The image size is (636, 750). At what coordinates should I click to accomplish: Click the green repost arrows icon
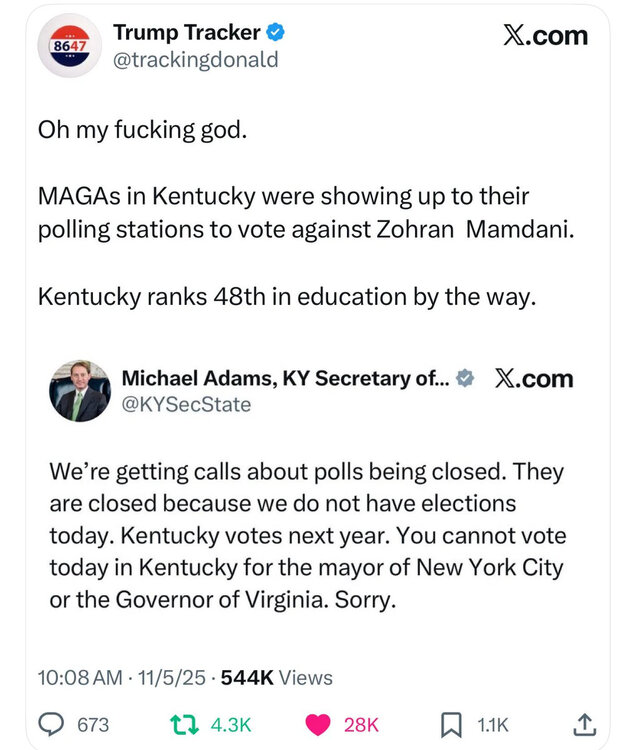[181, 724]
